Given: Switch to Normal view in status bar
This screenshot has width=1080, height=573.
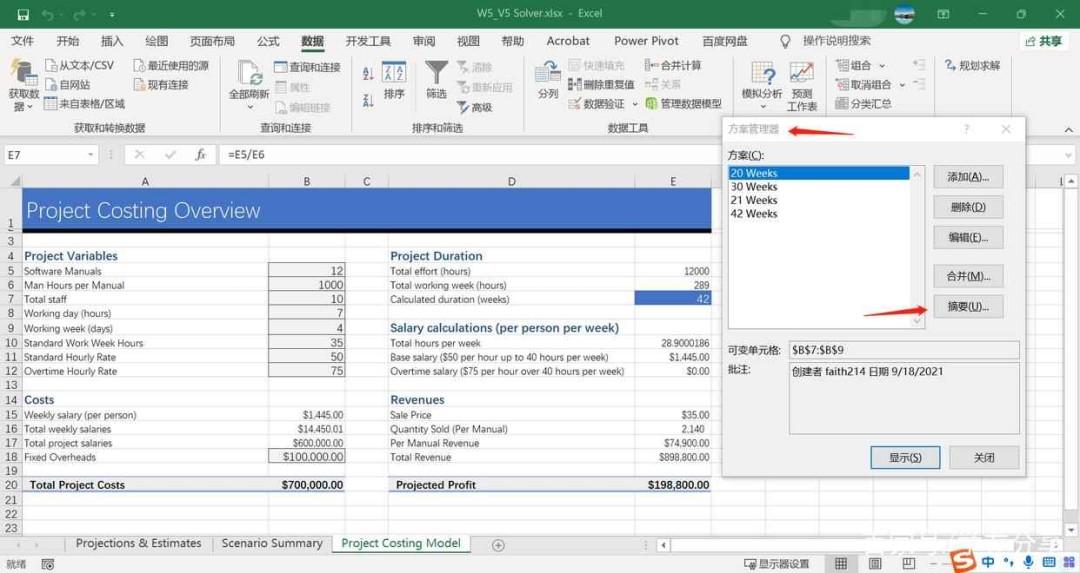Looking at the screenshot, I should [x=841, y=563].
